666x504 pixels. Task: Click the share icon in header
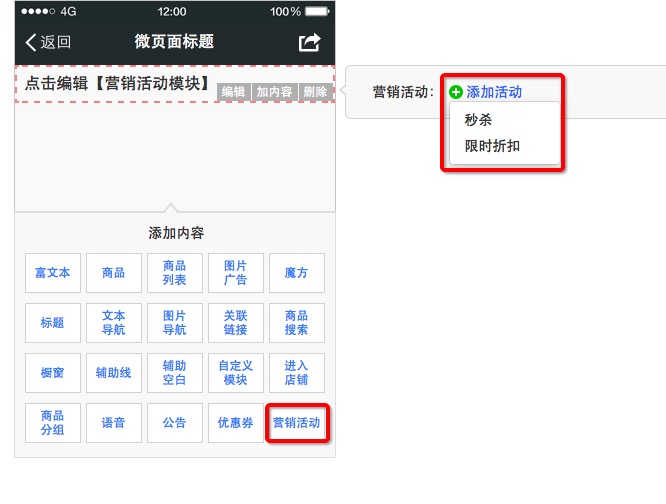[x=309, y=42]
